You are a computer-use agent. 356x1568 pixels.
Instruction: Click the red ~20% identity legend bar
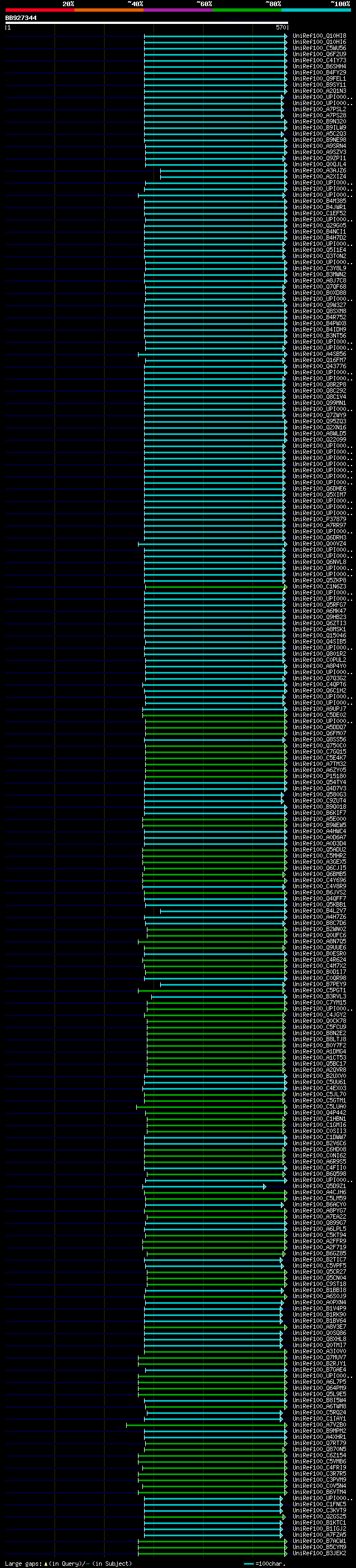coord(39,10)
